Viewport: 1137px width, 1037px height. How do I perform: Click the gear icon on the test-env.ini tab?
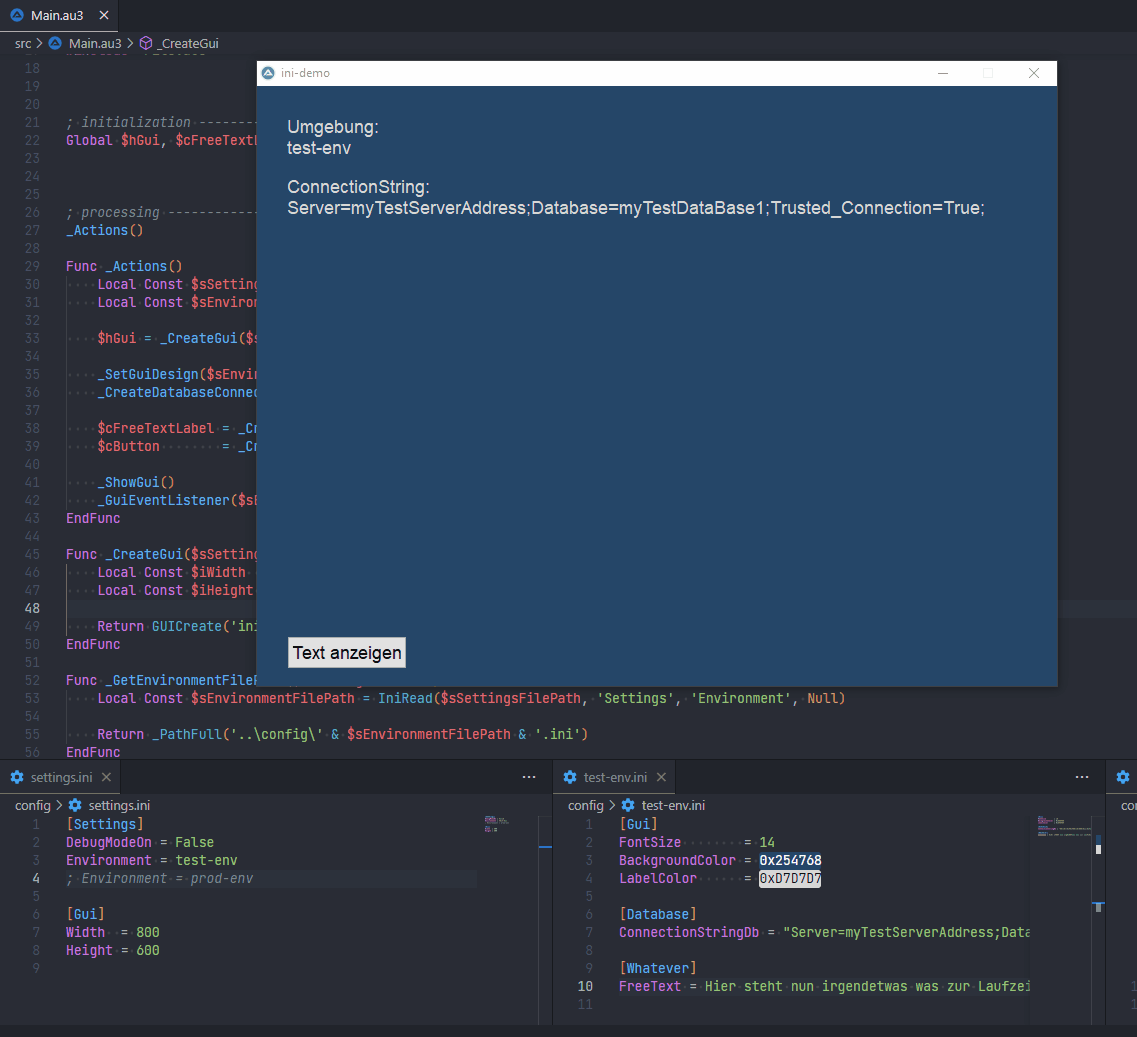pos(570,777)
